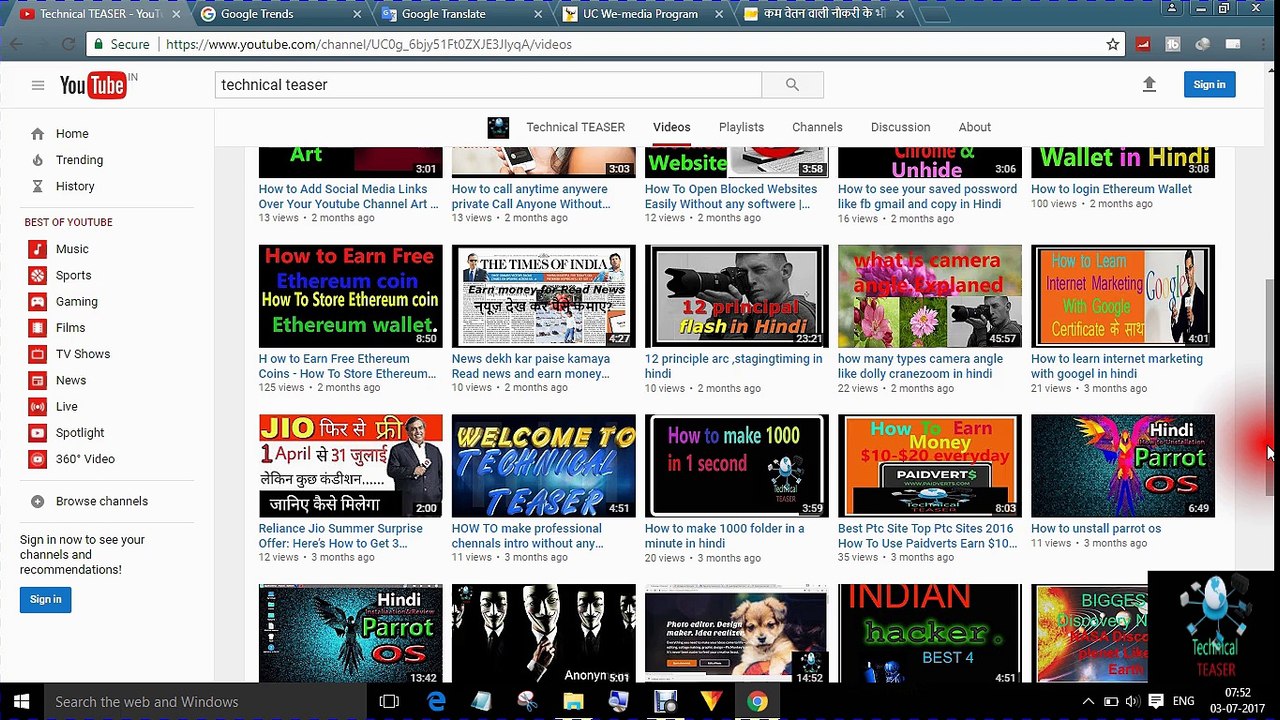
Task: Play the Welcome to Technical Teaser thumbnail
Action: [x=543, y=466]
